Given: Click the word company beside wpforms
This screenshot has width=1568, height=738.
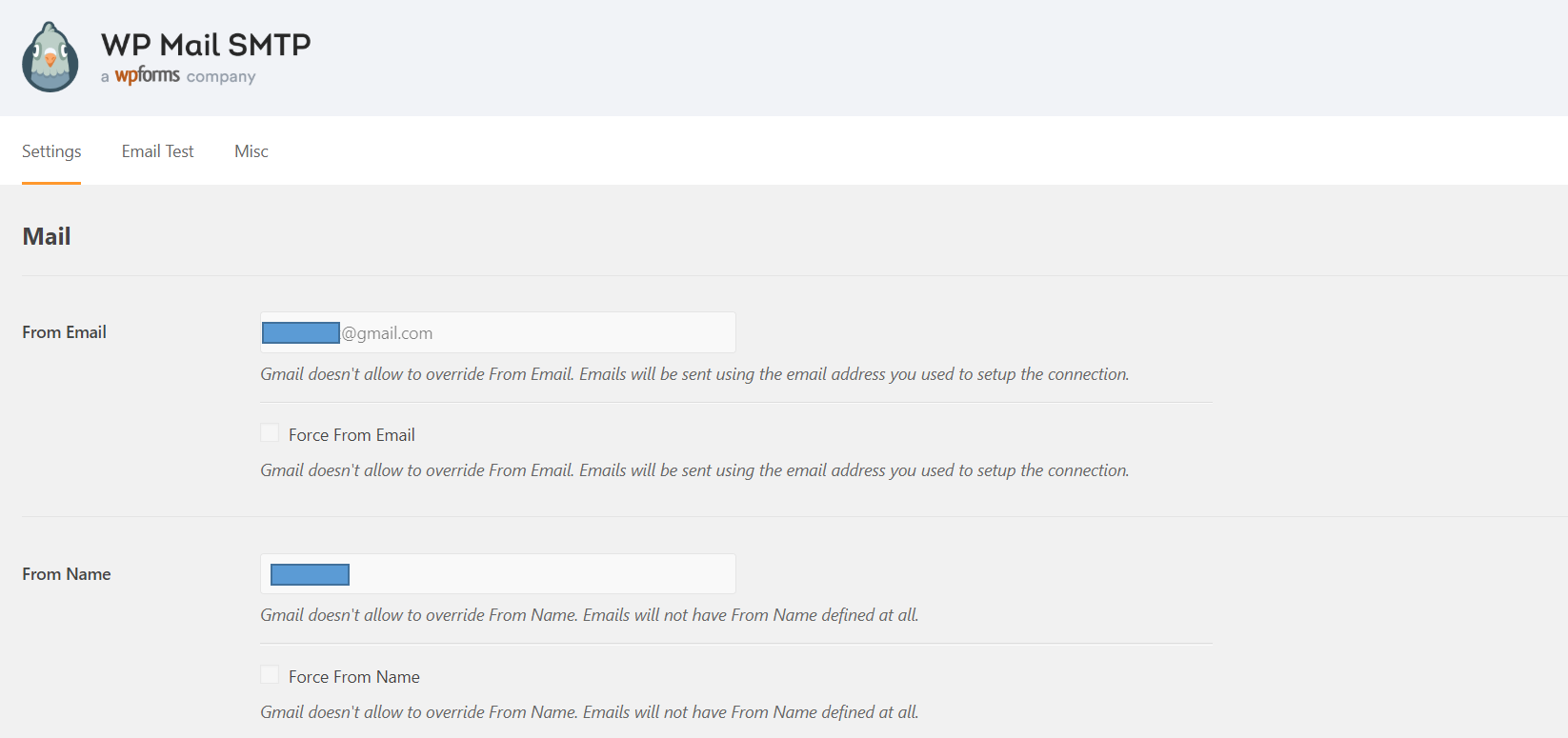Looking at the screenshot, I should 221,76.
